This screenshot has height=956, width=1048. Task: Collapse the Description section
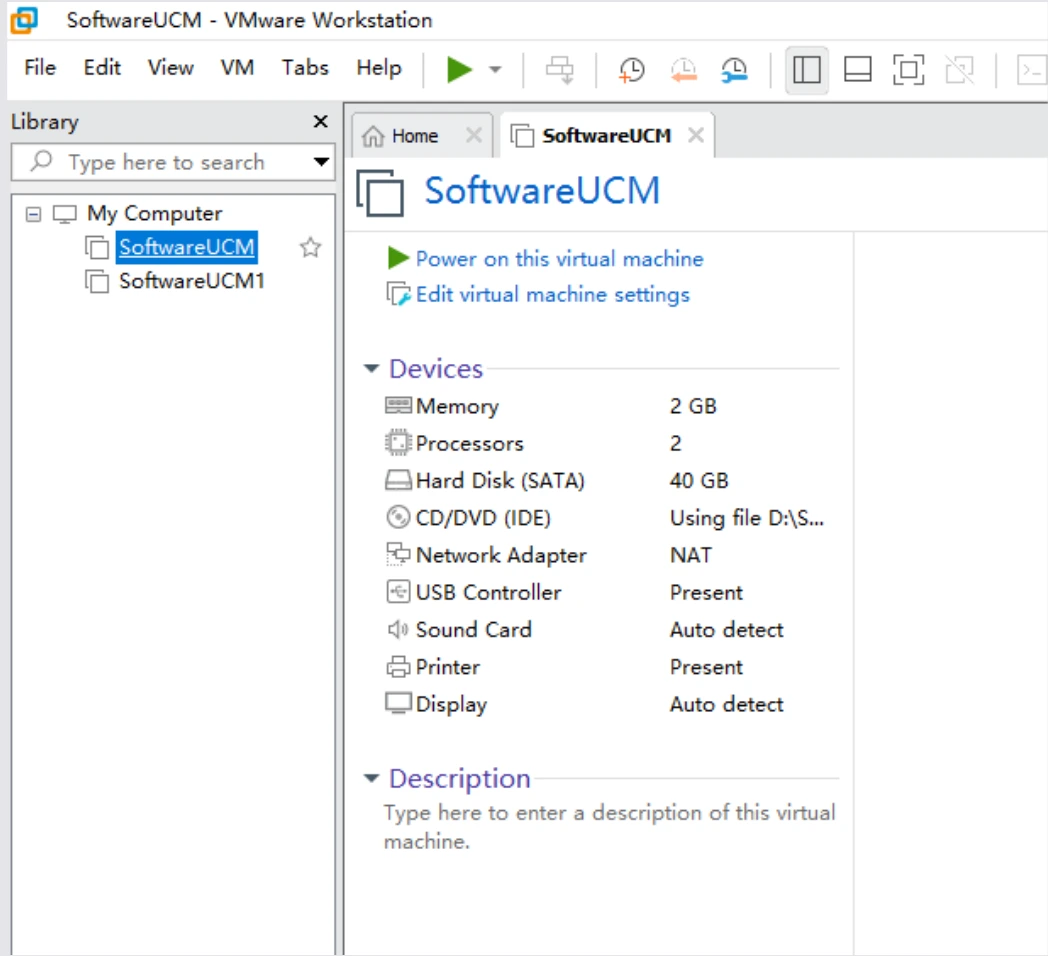tap(372, 778)
